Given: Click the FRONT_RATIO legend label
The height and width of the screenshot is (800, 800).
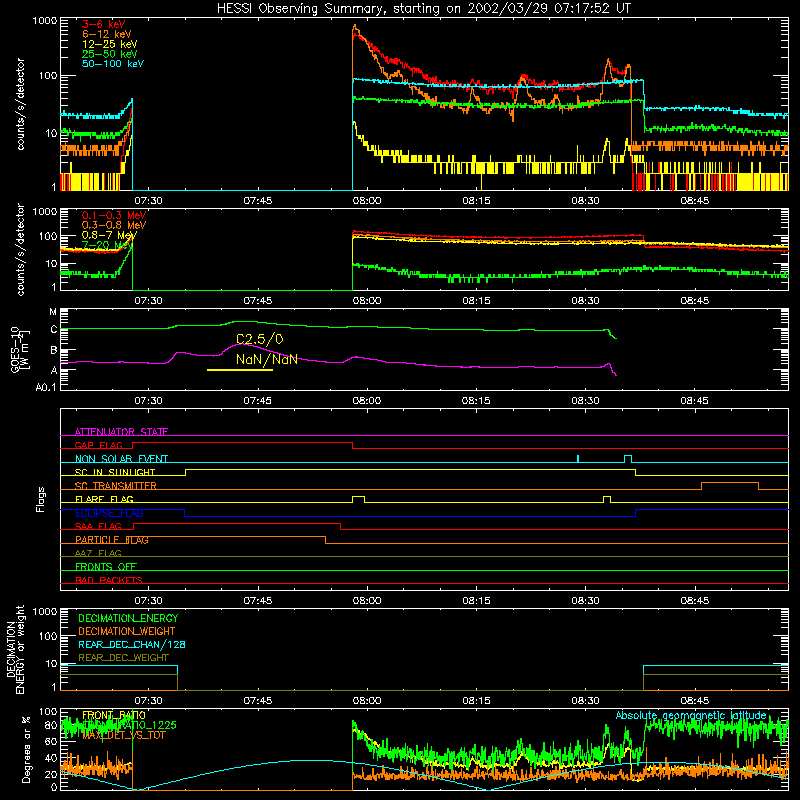Looking at the screenshot, I should pos(114,715).
